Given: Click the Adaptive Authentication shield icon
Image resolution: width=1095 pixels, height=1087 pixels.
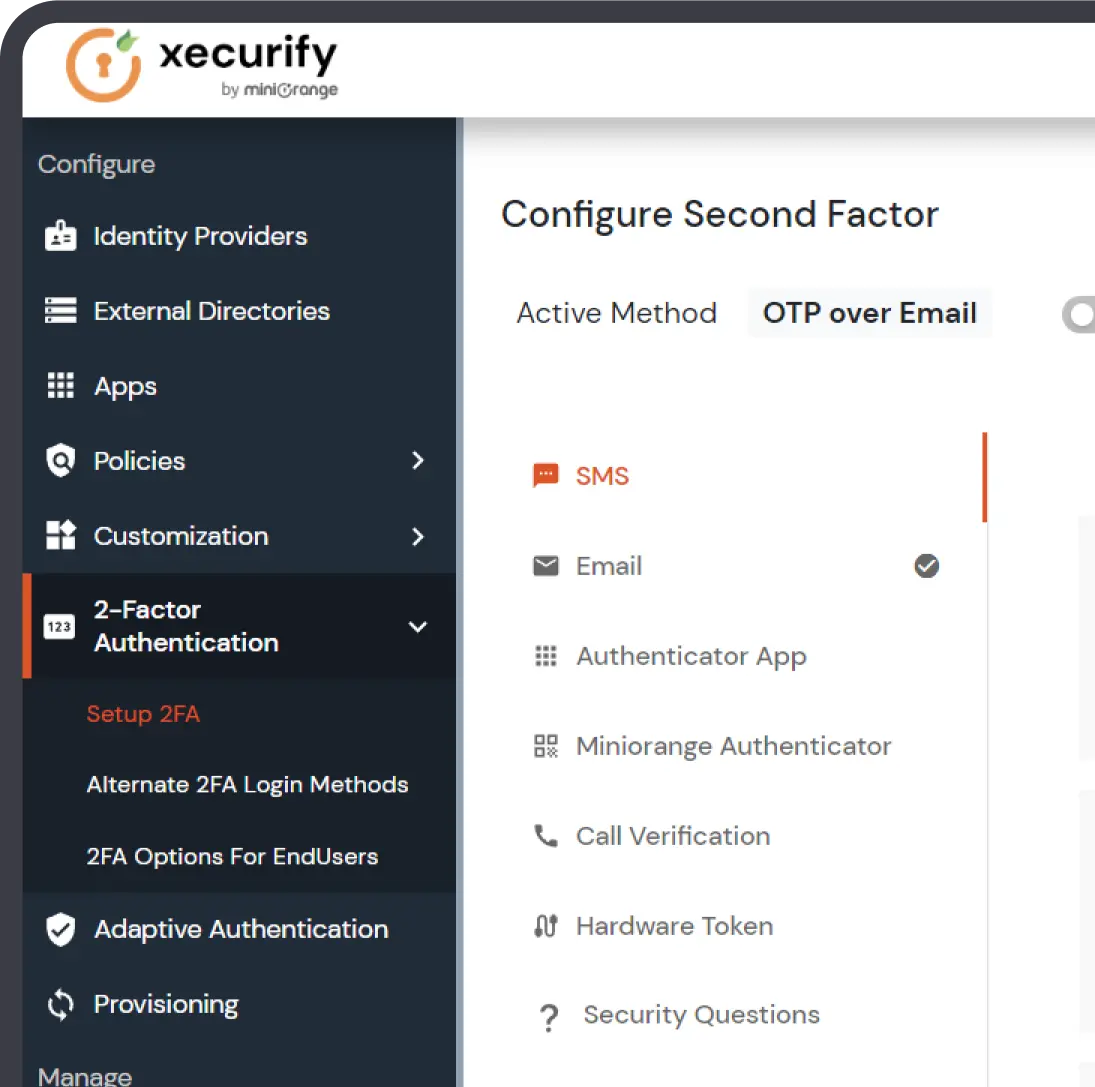Looking at the screenshot, I should (61, 929).
